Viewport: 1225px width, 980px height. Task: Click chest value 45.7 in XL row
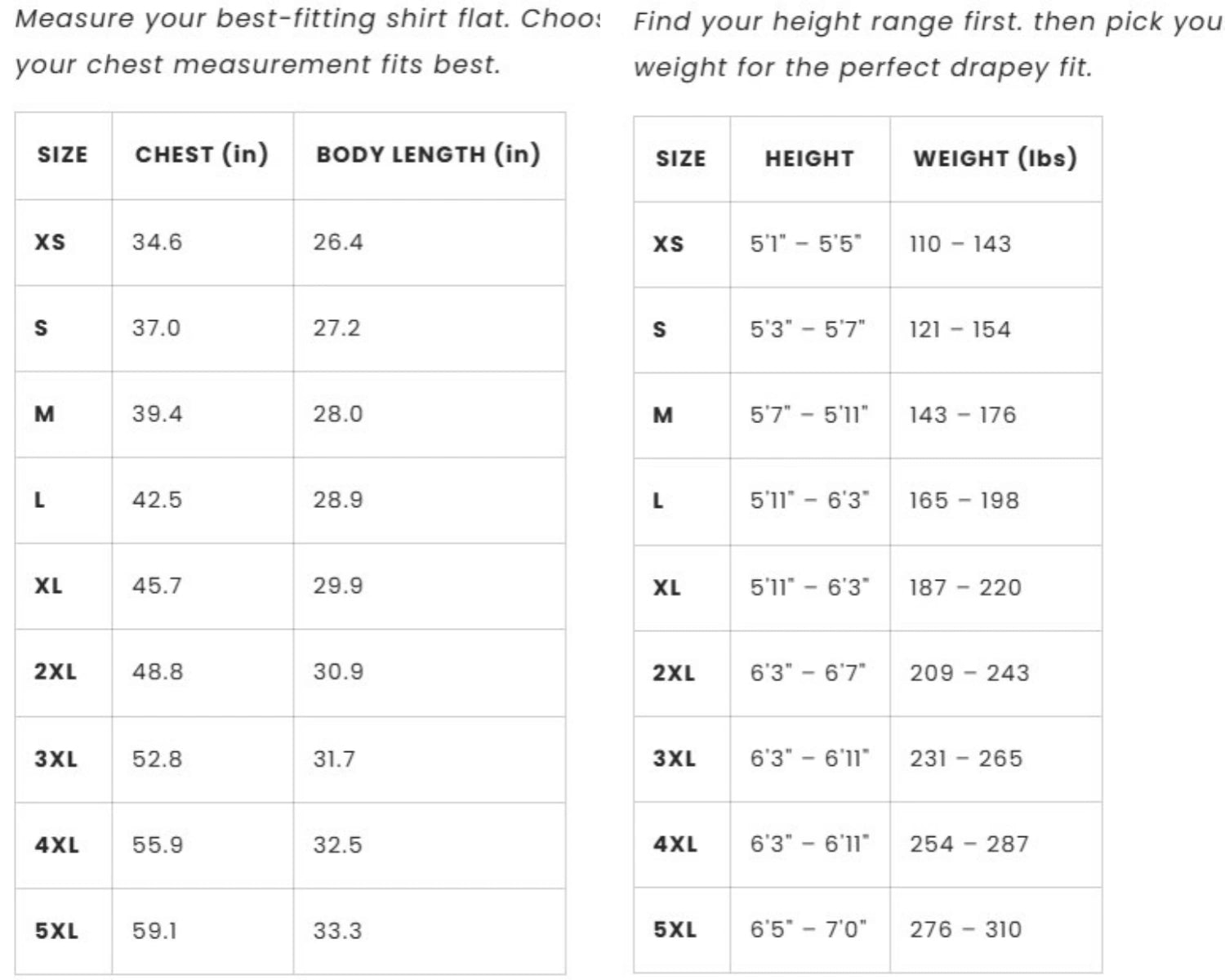(157, 586)
